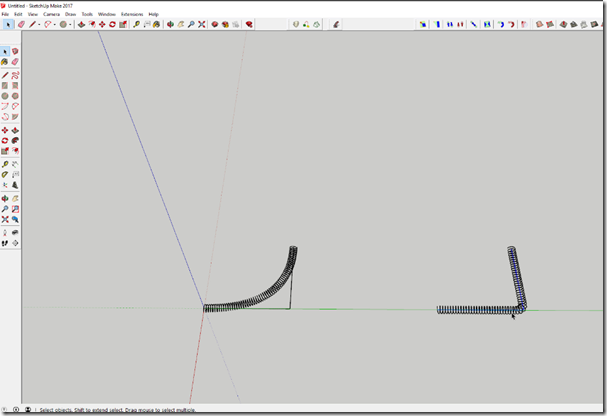Open the Line tool dropdown arrow
The height and width of the screenshot is (416, 607).
point(39,25)
